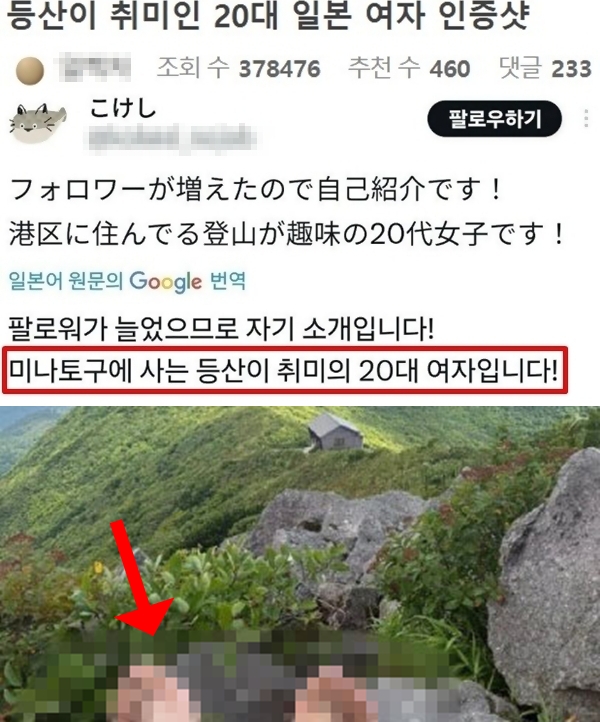Click the round tan author avatar
The height and width of the screenshot is (722, 600).
tap(30, 71)
